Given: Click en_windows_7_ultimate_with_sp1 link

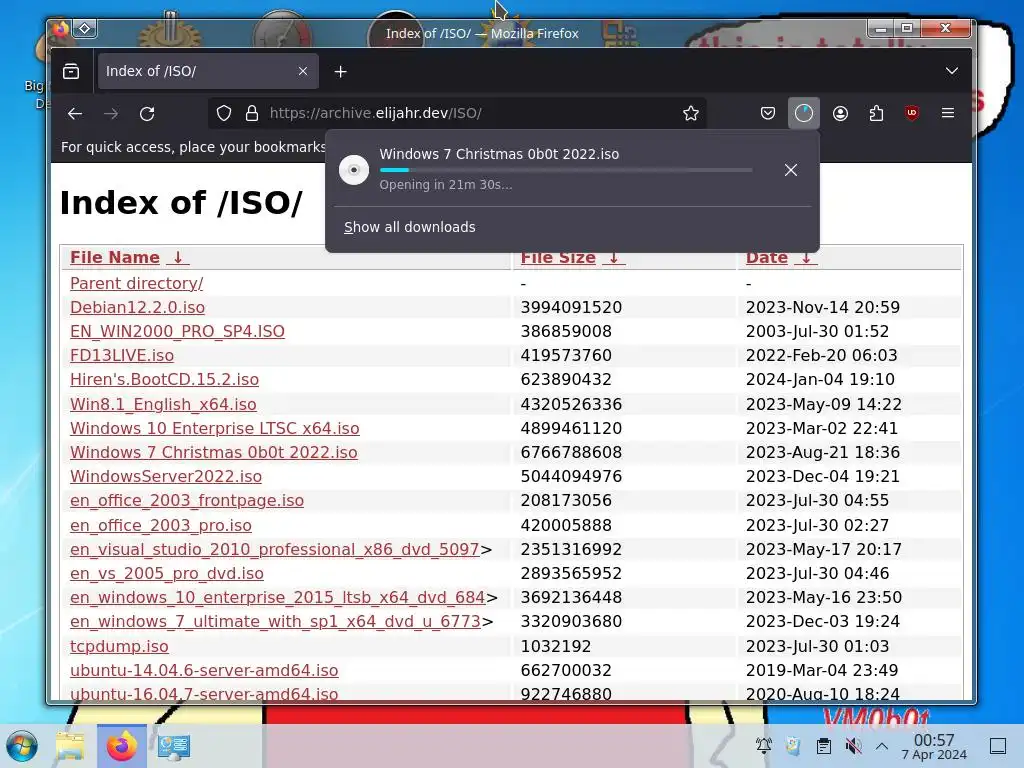Looking at the screenshot, I should [x=276, y=622].
